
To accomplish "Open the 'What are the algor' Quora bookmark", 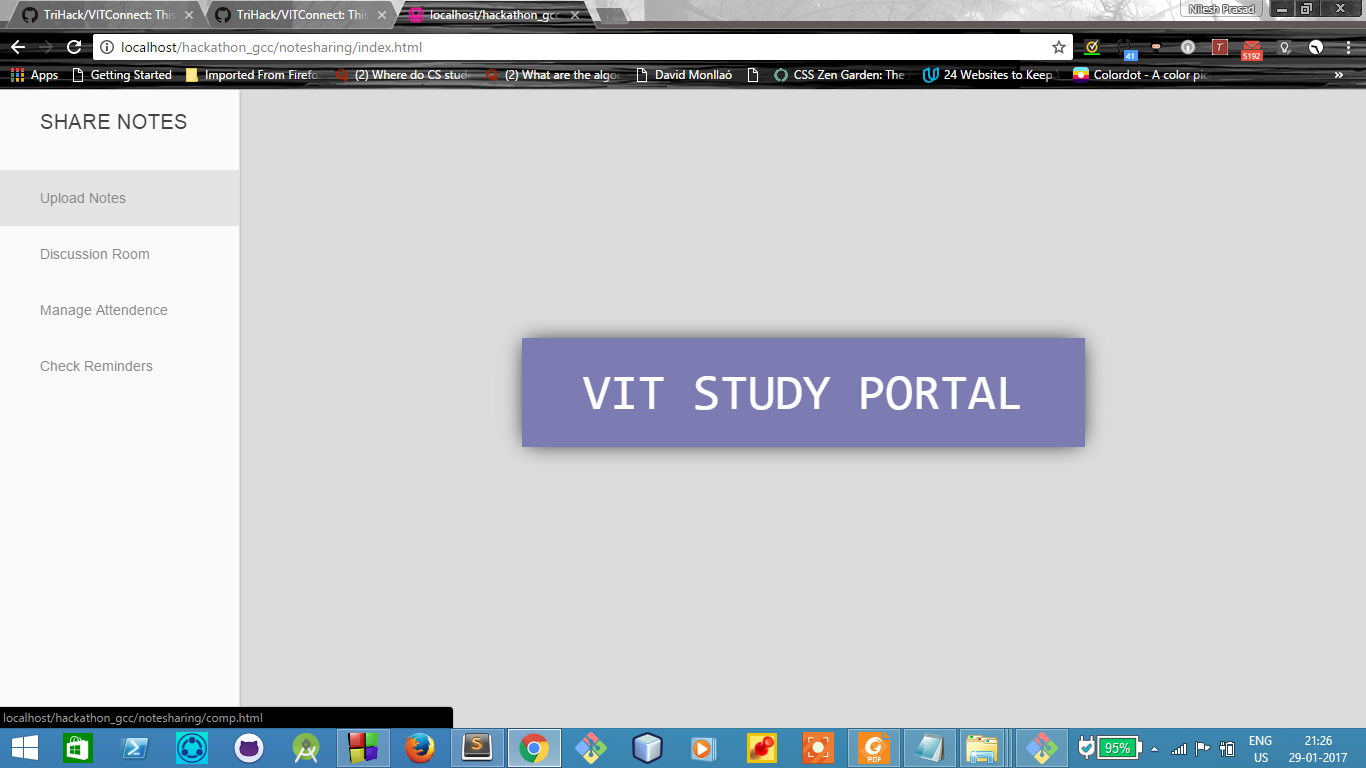I will coord(552,75).
